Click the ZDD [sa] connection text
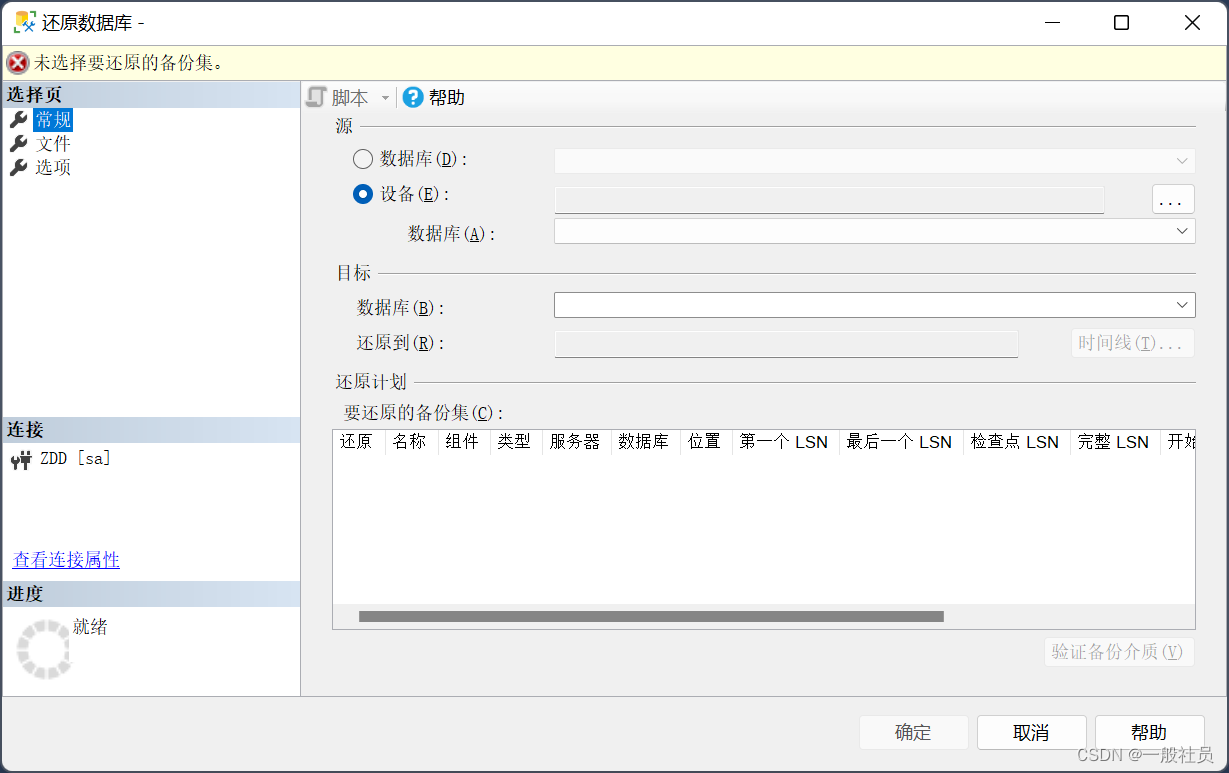The height and width of the screenshot is (773, 1229). [x=76, y=459]
